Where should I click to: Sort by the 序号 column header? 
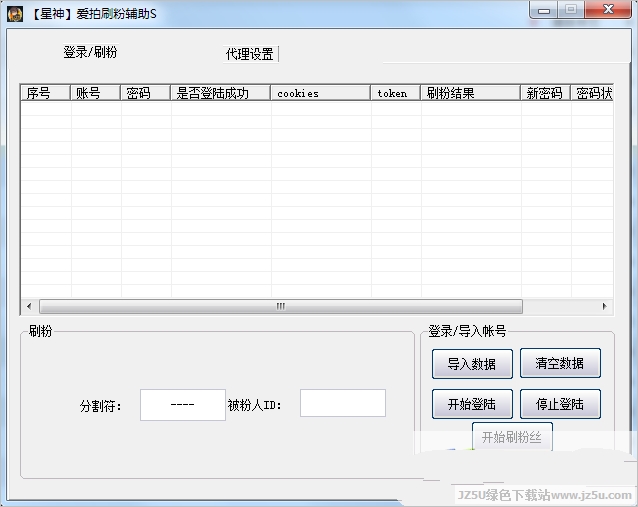45,93
